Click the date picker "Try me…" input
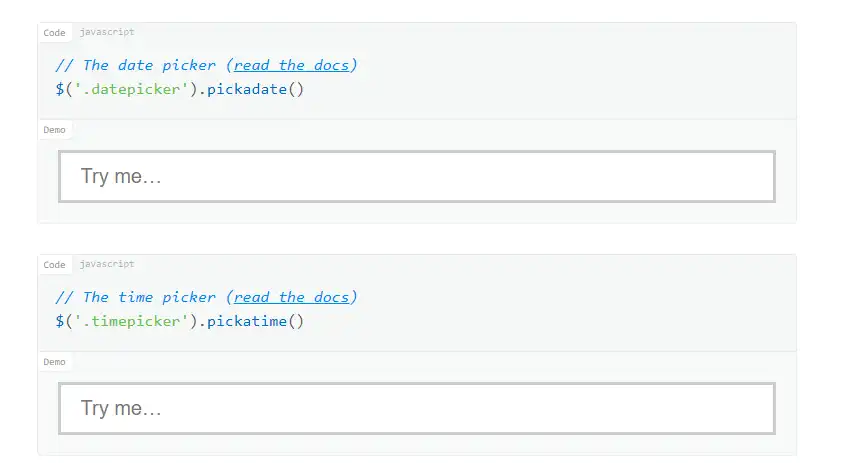 tap(416, 177)
